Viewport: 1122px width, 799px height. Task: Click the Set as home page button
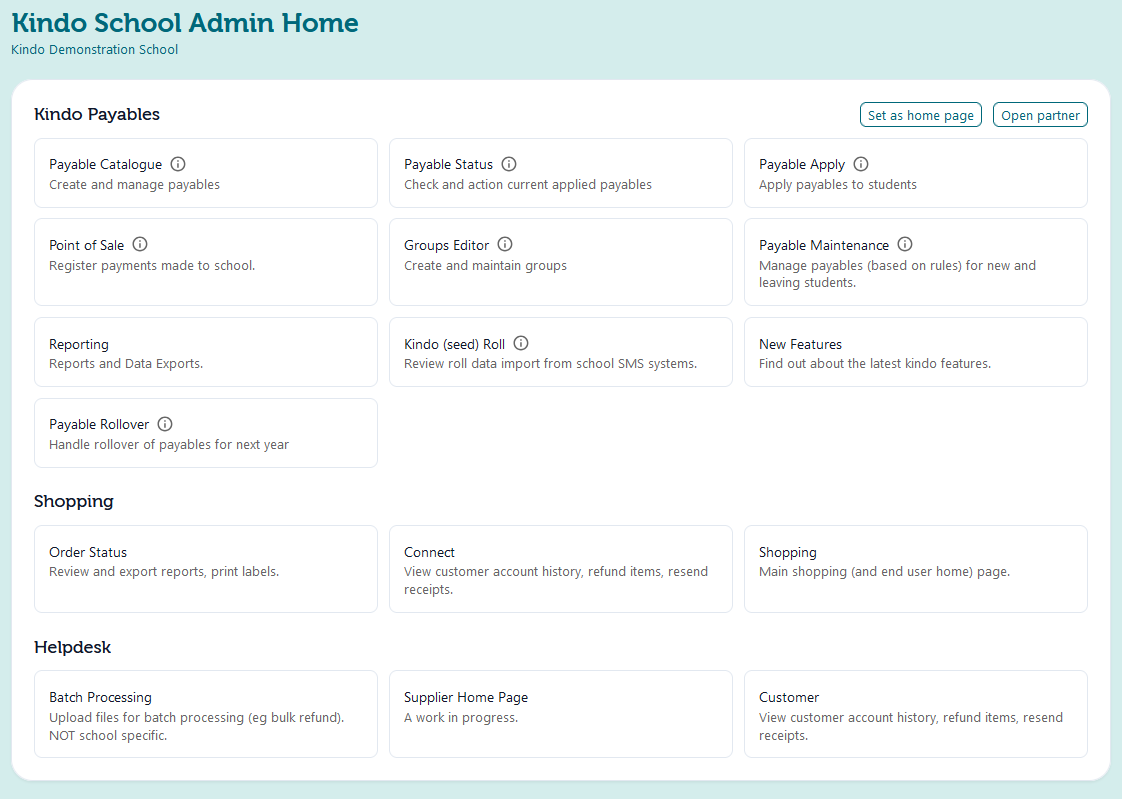point(920,115)
